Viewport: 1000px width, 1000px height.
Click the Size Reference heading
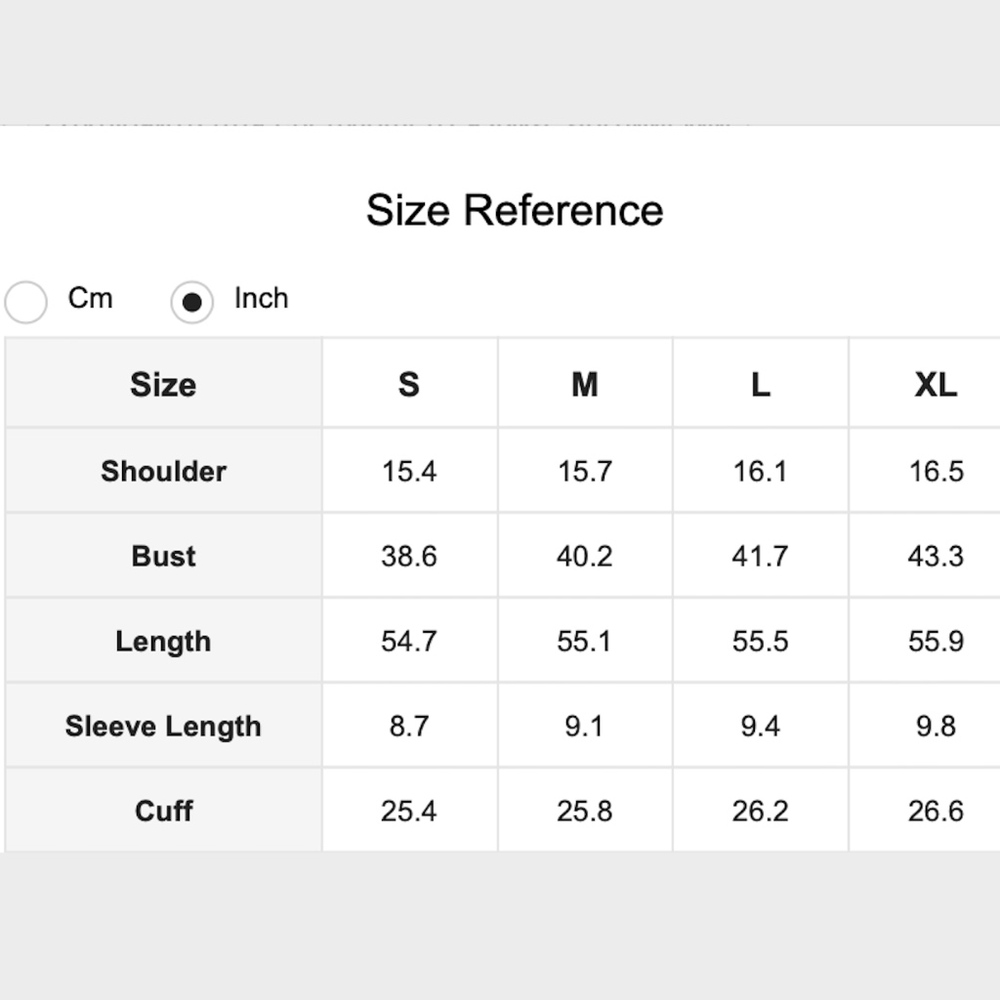[515, 210]
